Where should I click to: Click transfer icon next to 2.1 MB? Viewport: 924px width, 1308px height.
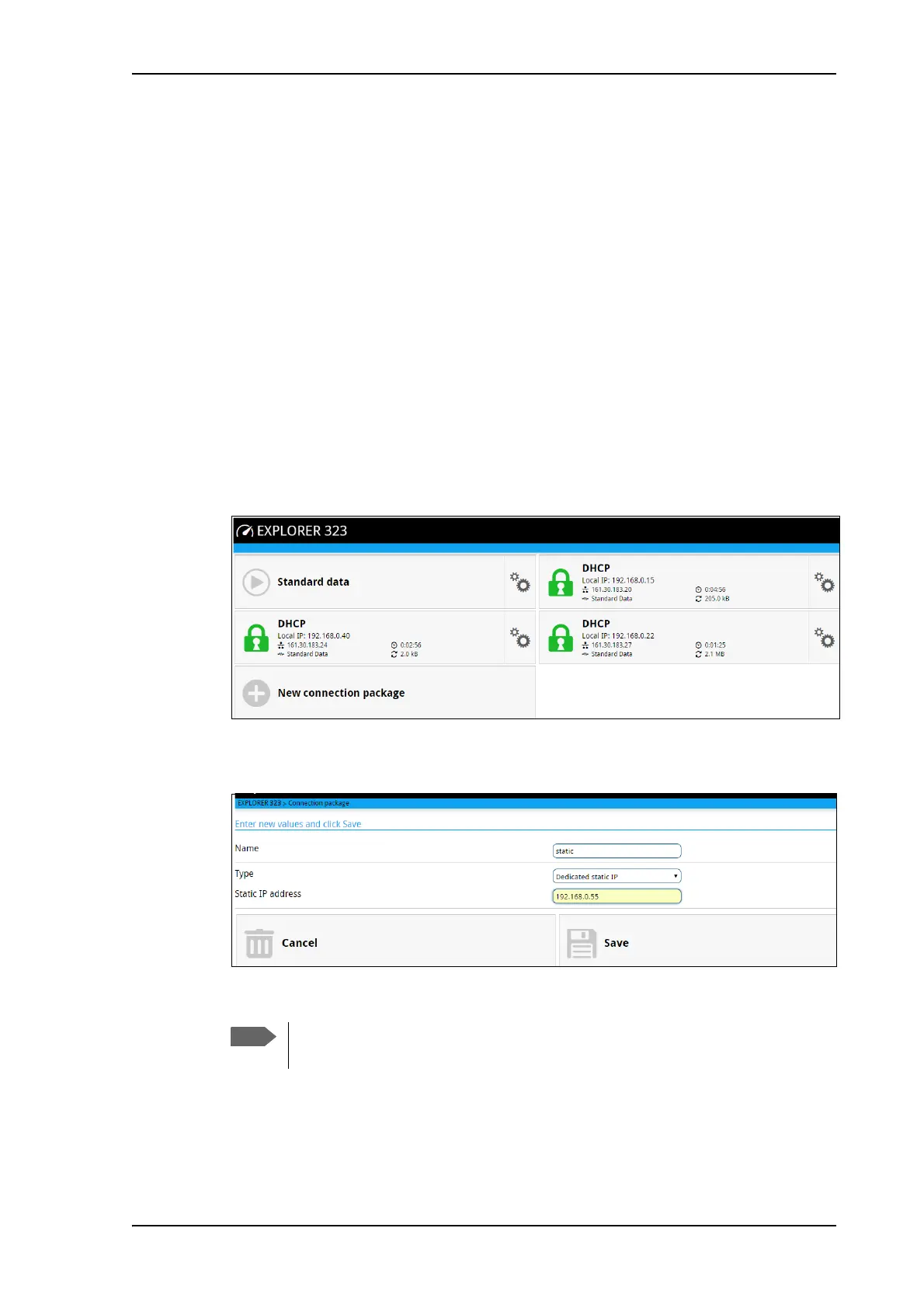699,654
